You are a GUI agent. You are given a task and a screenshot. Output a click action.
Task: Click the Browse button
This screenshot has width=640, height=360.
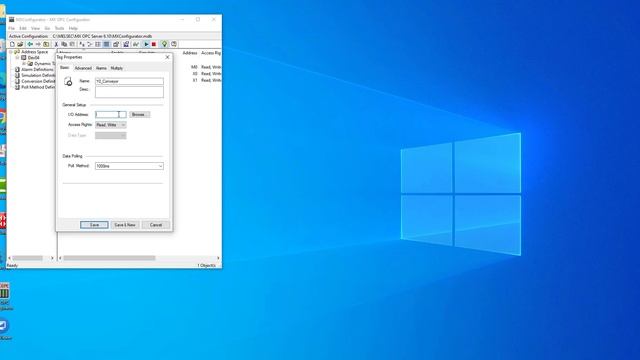140,115
